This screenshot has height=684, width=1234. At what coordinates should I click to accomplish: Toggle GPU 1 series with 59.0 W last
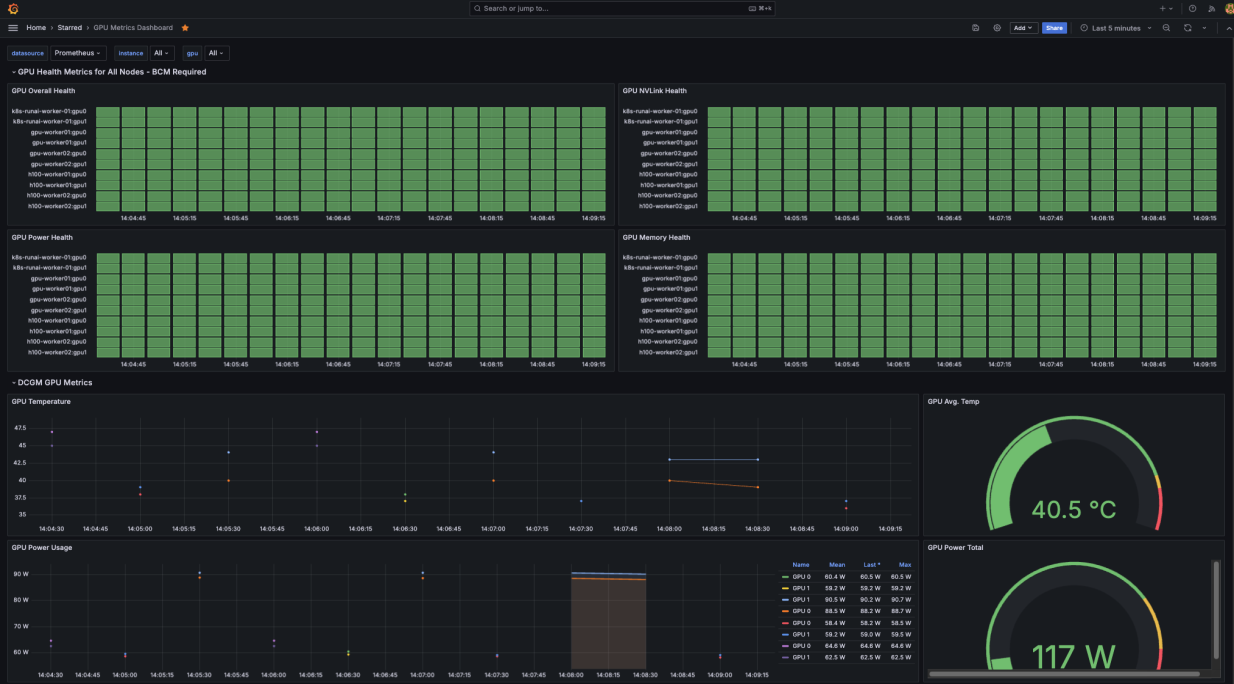pyautogui.click(x=802, y=634)
